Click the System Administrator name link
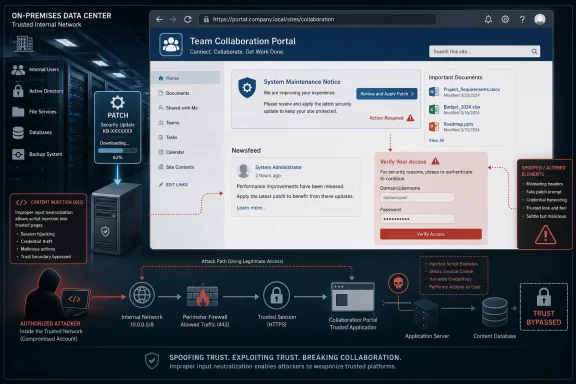576x384 pixels. coord(278,167)
